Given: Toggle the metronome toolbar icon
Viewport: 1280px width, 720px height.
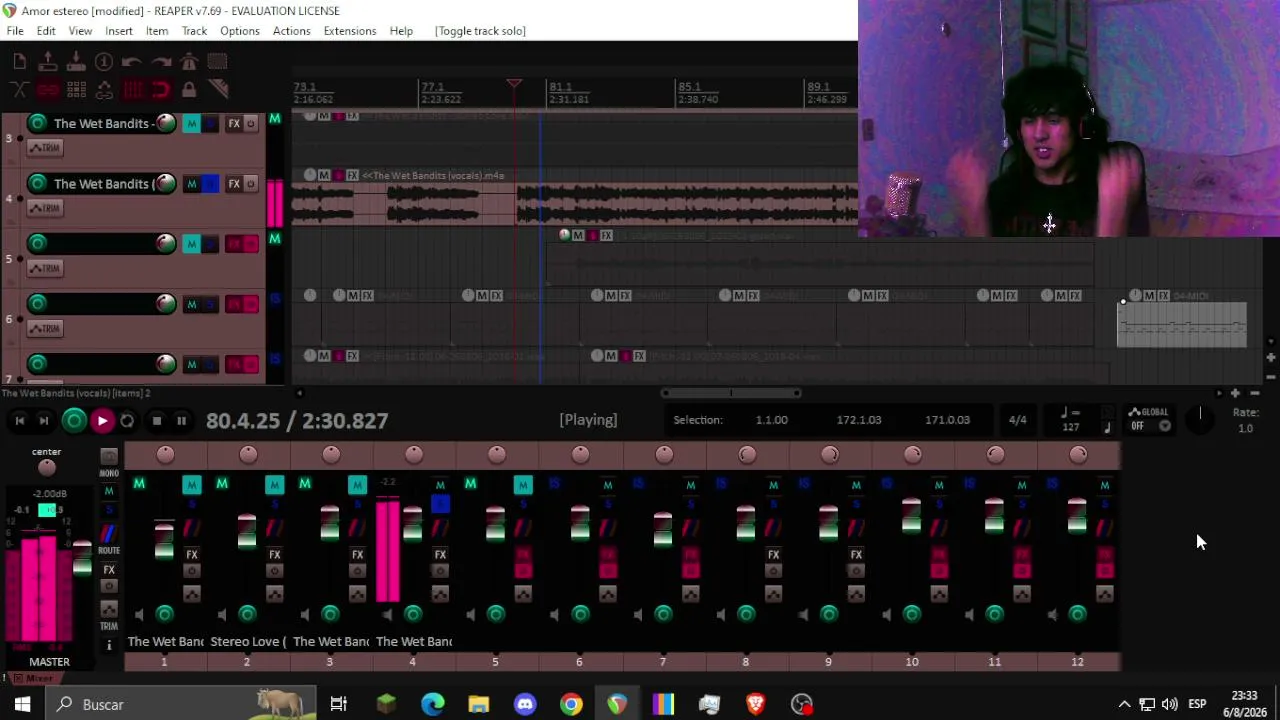Looking at the screenshot, I should pyautogui.click(x=189, y=62).
